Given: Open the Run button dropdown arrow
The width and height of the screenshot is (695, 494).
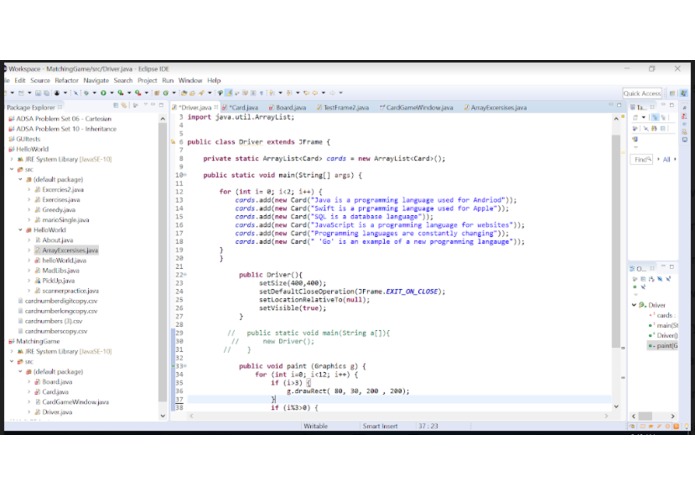Looking at the screenshot, I should [x=112, y=93].
